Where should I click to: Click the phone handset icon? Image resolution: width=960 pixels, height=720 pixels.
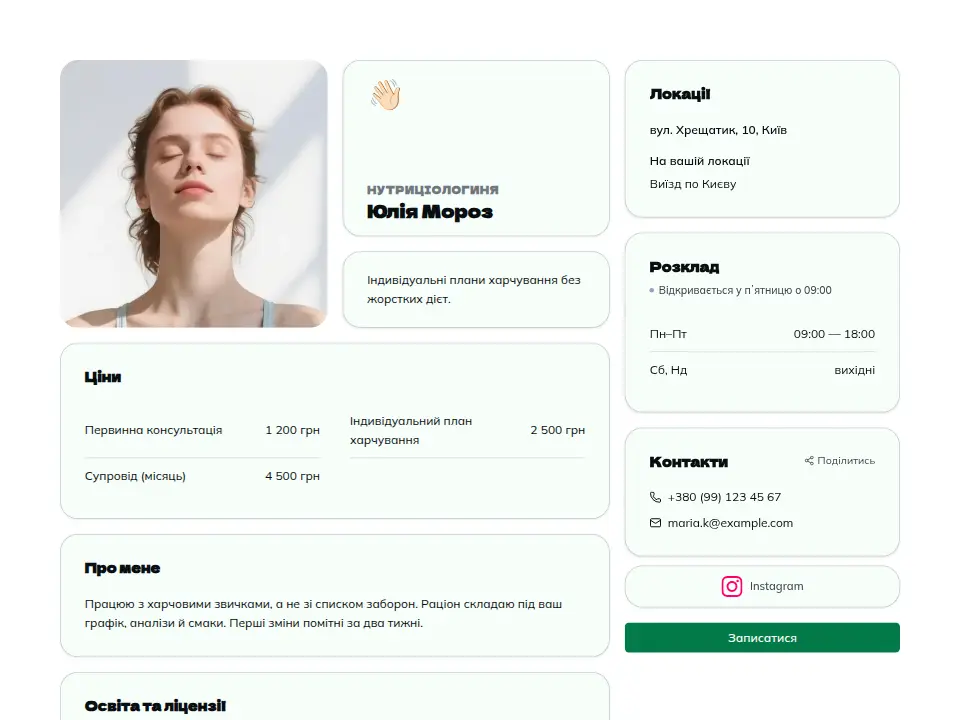(655, 497)
